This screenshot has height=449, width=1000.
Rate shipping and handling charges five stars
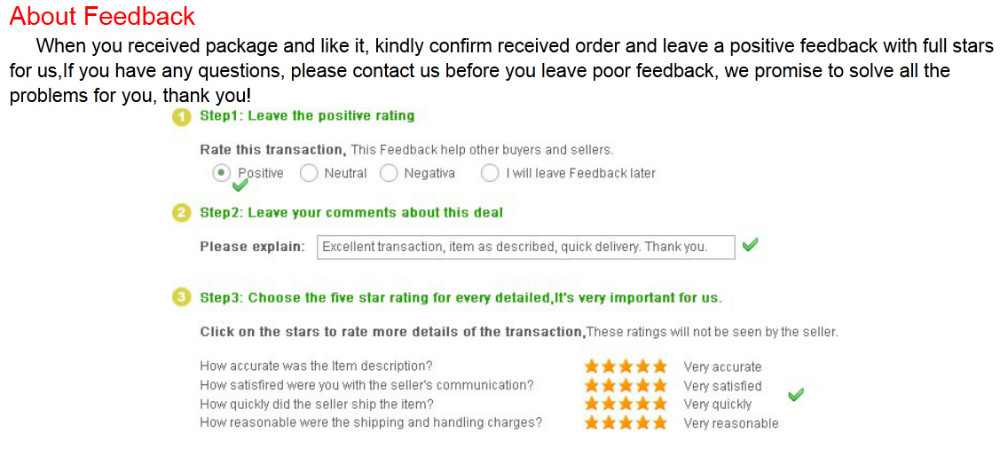[659, 422]
